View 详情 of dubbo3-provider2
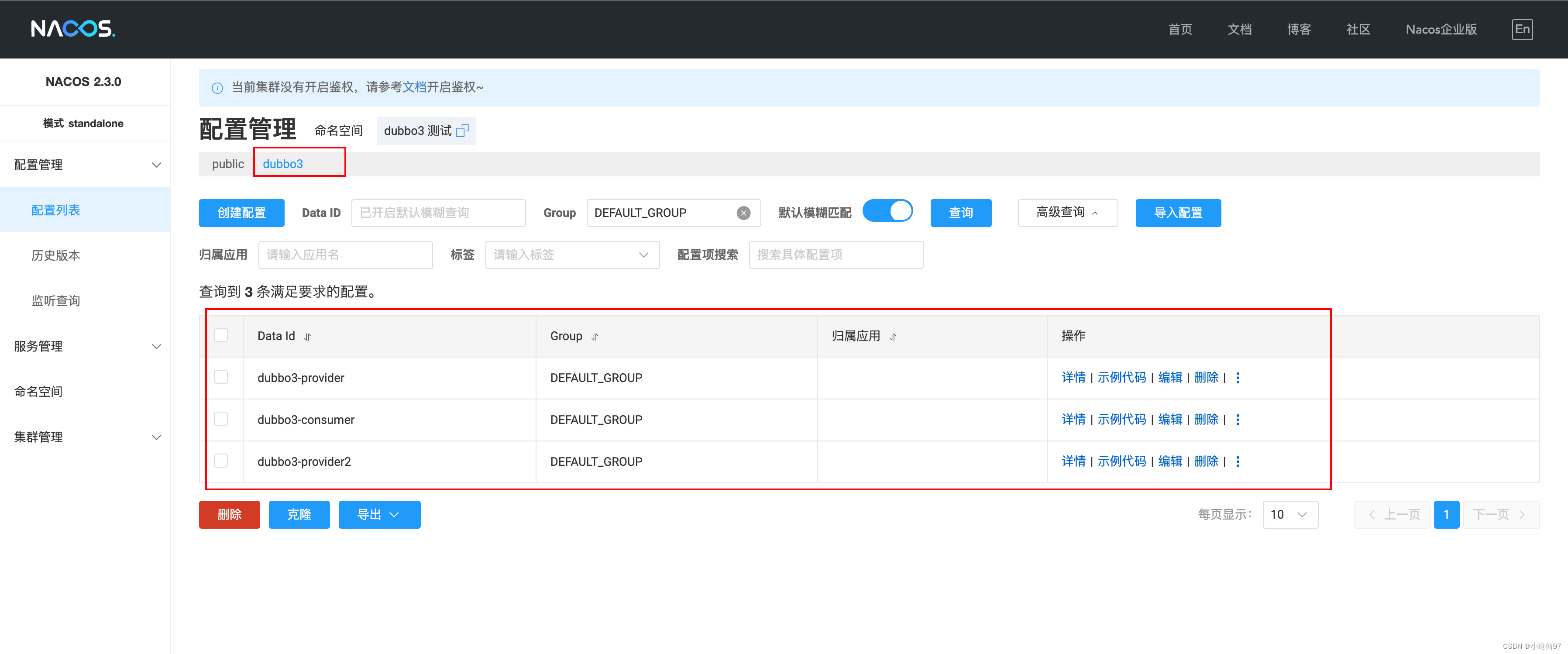The width and height of the screenshot is (1568, 654). (x=1073, y=461)
